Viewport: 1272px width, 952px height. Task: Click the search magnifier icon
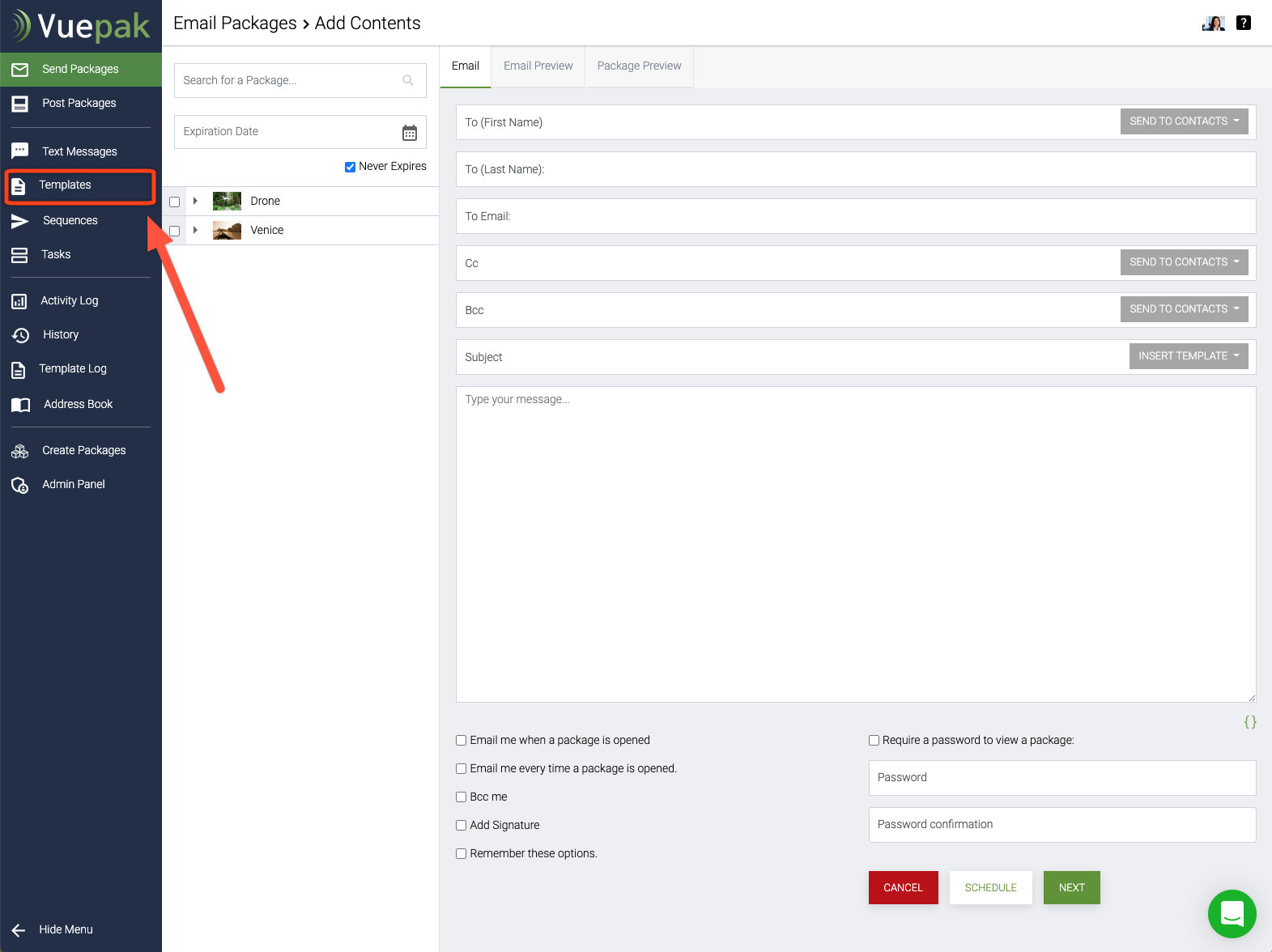[x=408, y=80]
